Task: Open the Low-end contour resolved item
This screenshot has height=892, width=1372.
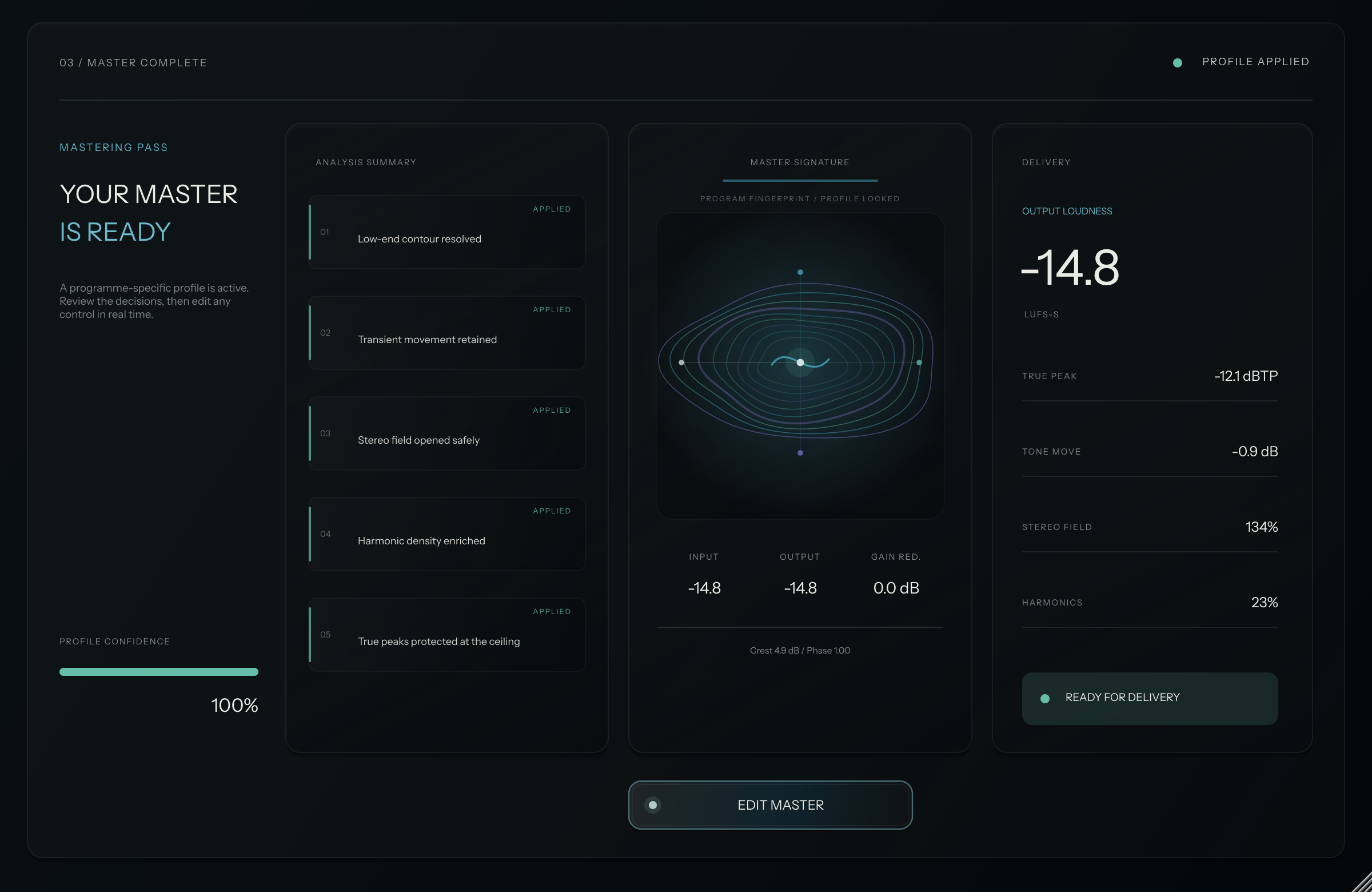Action: click(x=447, y=232)
